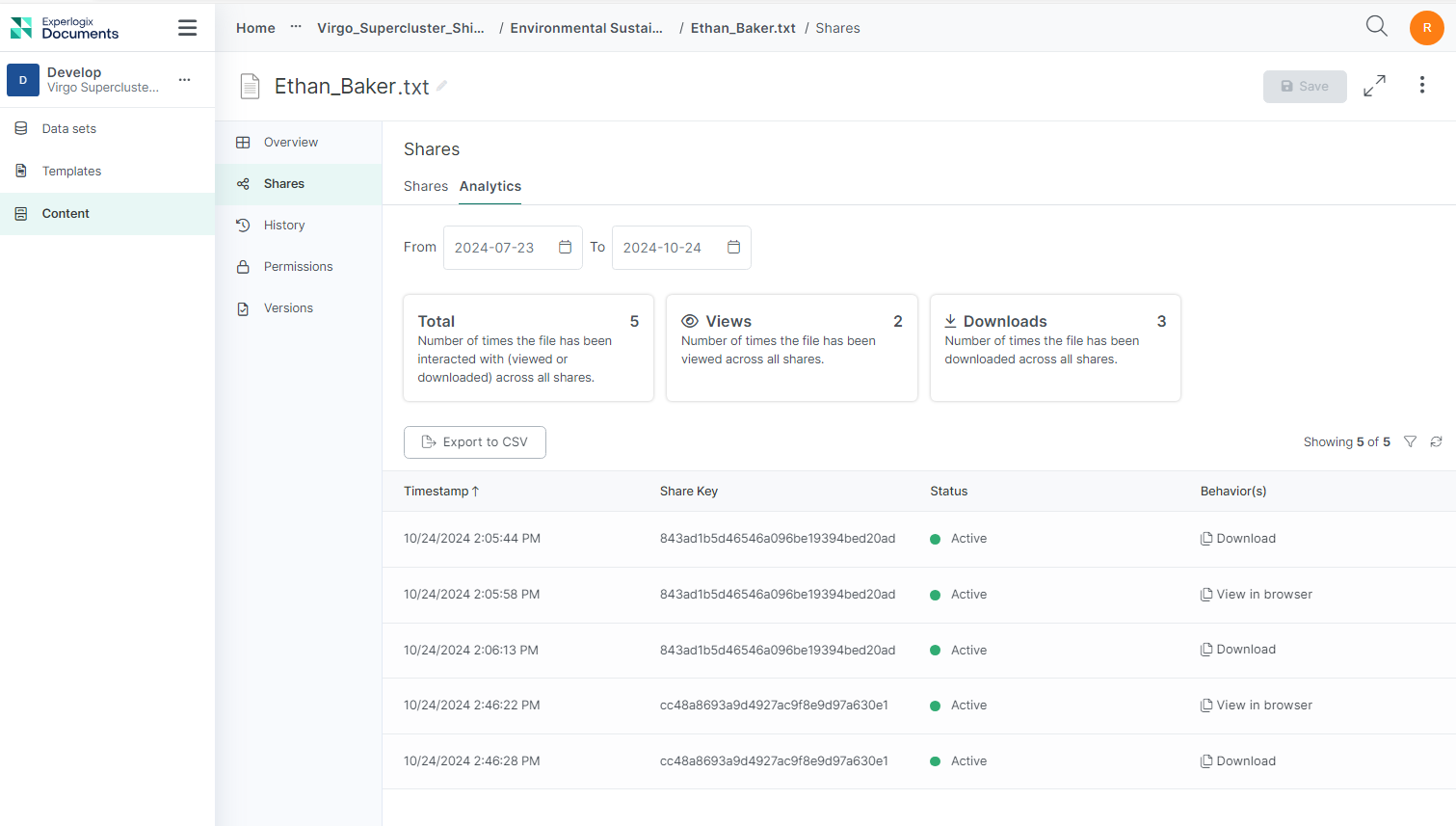Viewport: 1456px width, 826px height.
Task: Expand the collapsed breadcrumb ellipsis
Action: tap(296, 27)
